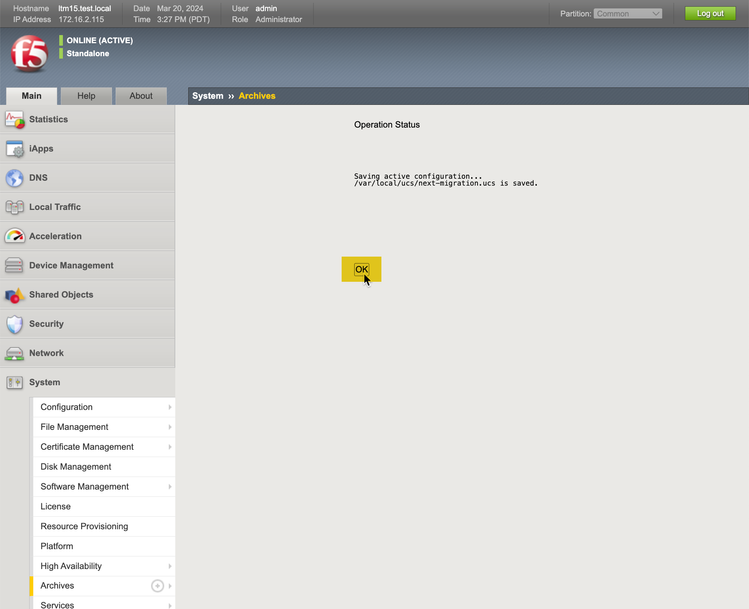Select the Local Traffic servers icon
The height and width of the screenshot is (609, 749).
[x=15, y=207]
